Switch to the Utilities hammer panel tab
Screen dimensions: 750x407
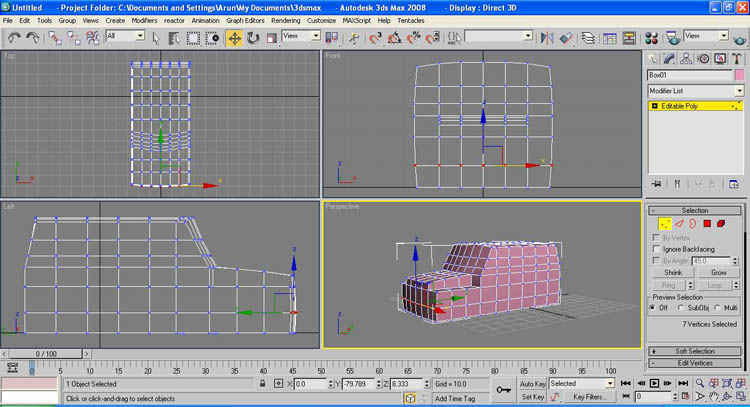pos(737,59)
